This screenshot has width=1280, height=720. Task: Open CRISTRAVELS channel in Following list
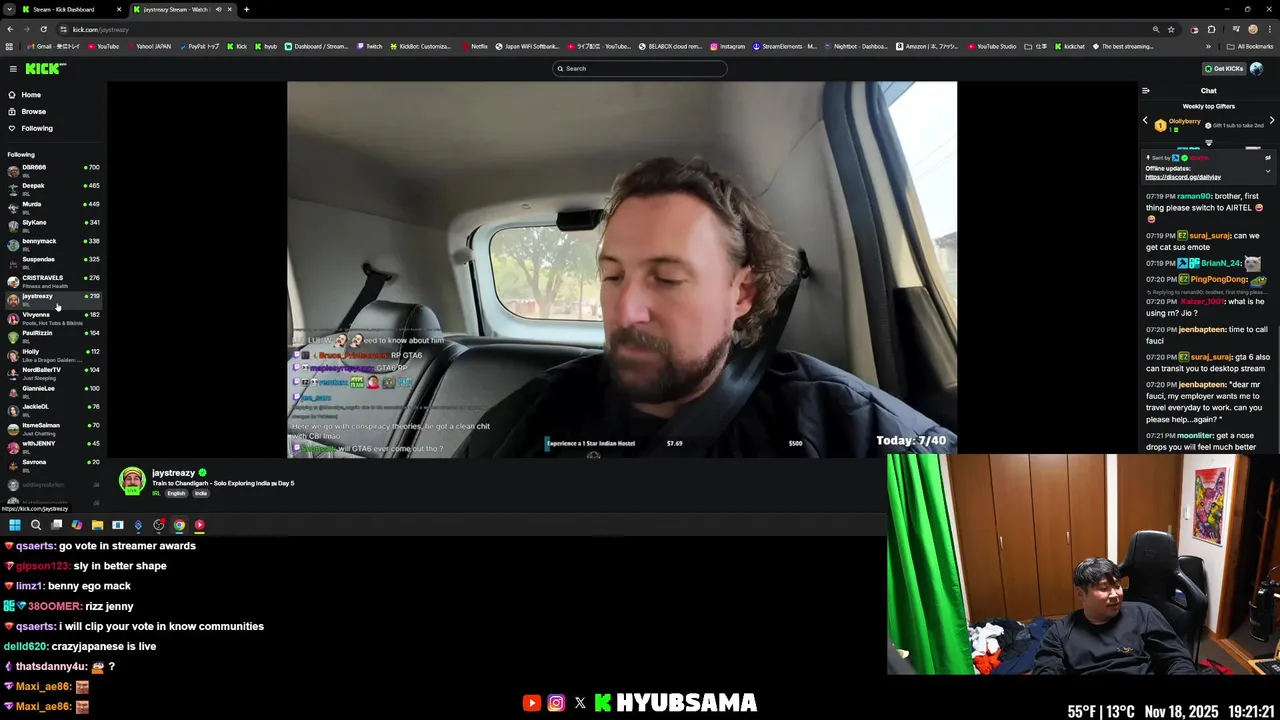52,281
